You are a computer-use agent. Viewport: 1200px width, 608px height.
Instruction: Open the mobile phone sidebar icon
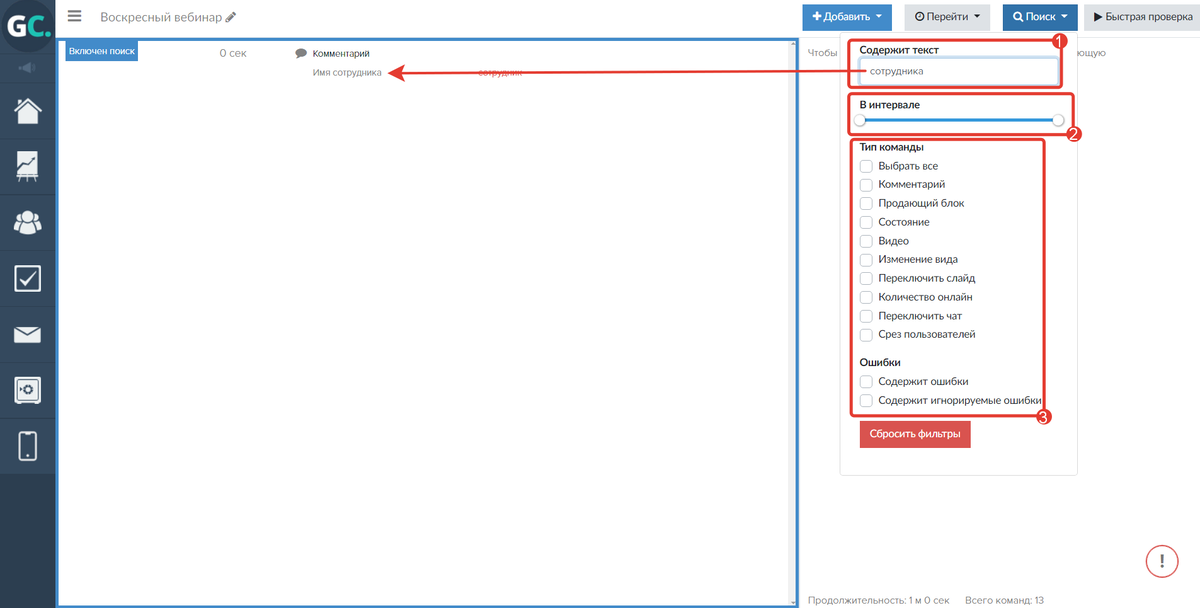tap(27, 445)
